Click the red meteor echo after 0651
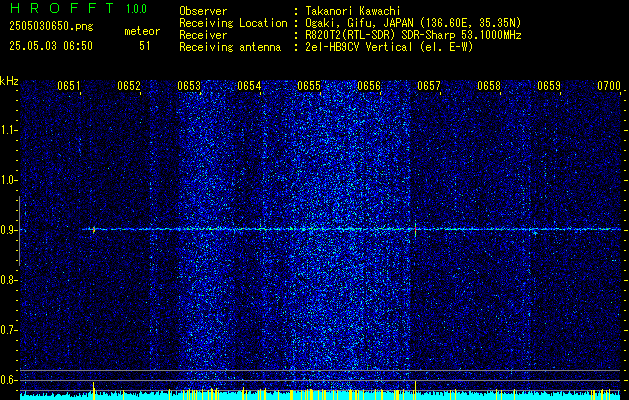Viewport: 629px width, 400px height. (x=94, y=230)
